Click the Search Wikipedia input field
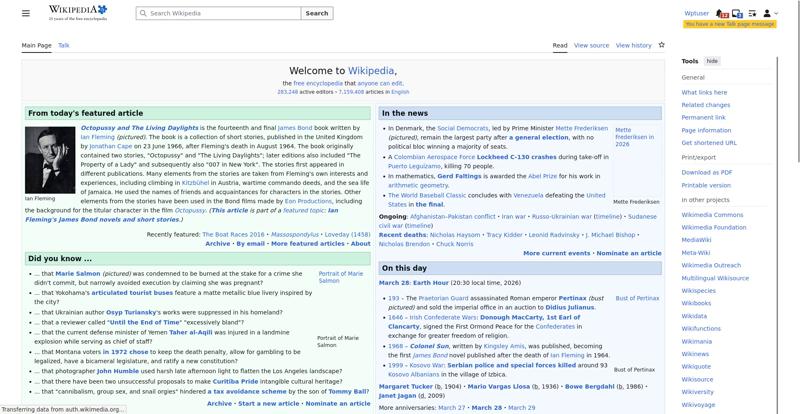Image resolution: width=800 pixels, height=414 pixels. pos(219,13)
